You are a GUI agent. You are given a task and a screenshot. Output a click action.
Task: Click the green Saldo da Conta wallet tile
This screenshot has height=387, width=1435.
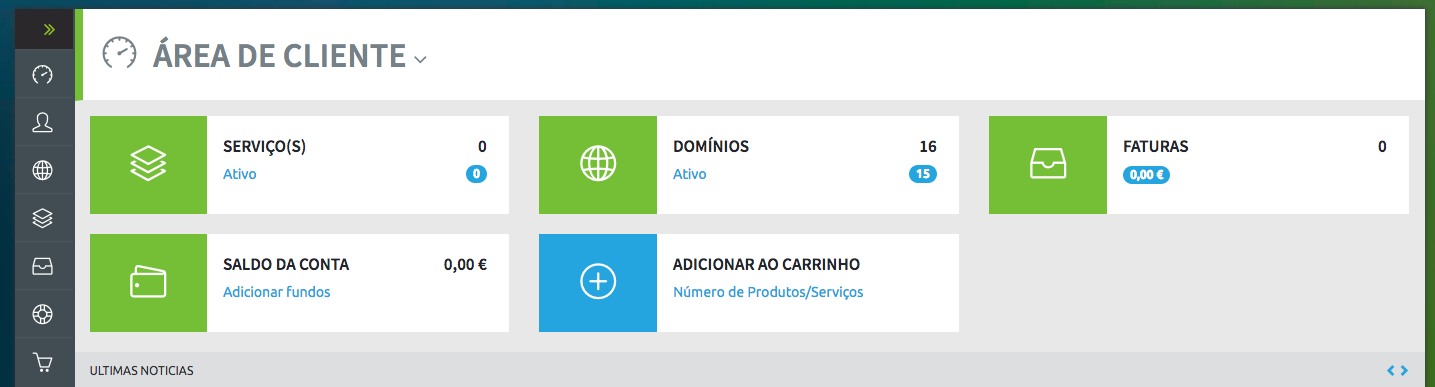pos(148,283)
